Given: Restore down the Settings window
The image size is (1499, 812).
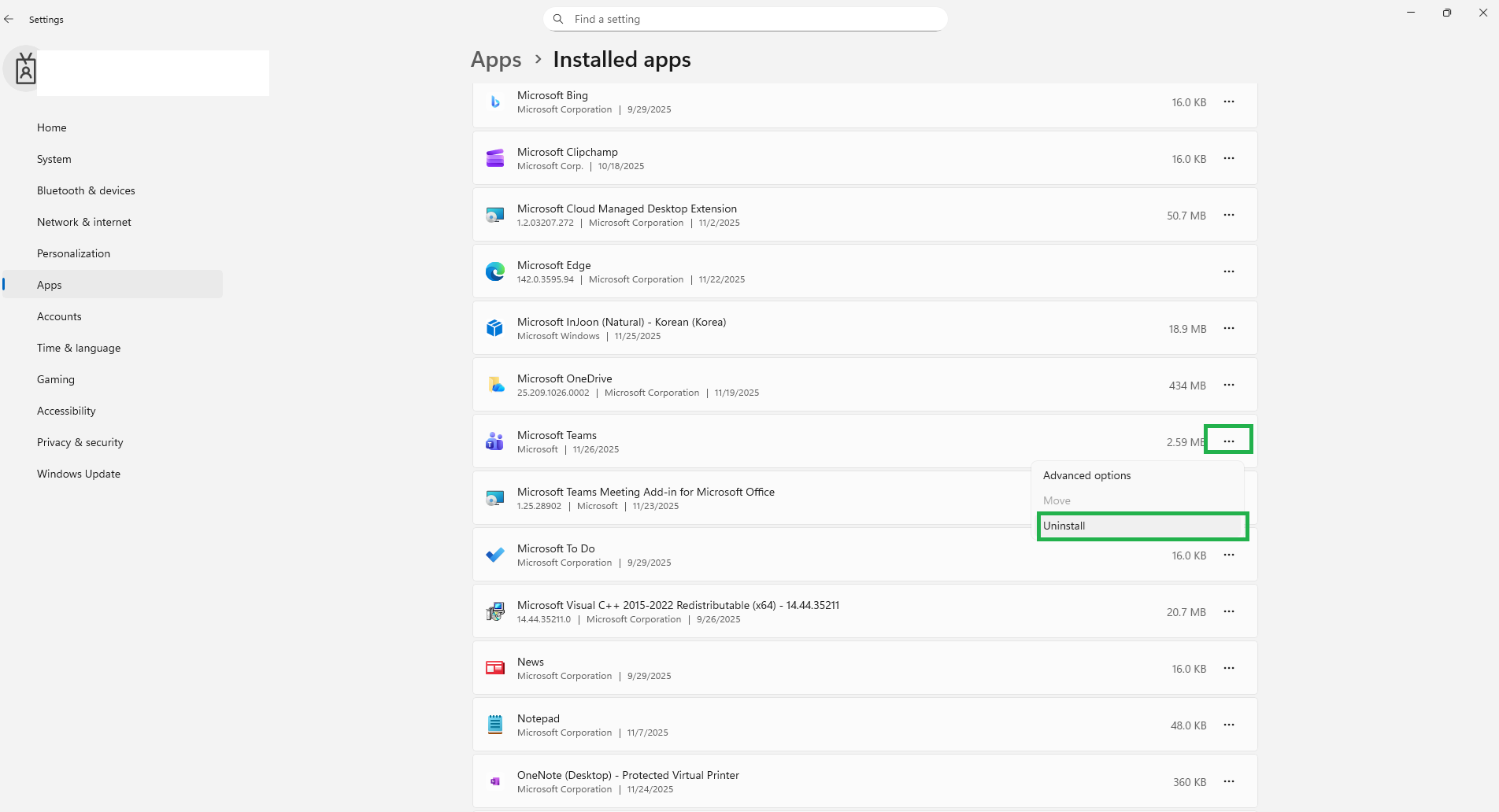Looking at the screenshot, I should pyautogui.click(x=1447, y=13).
